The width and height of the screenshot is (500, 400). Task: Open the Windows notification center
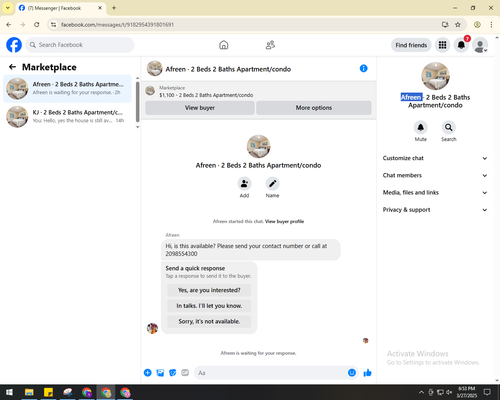click(x=487, y=392)
